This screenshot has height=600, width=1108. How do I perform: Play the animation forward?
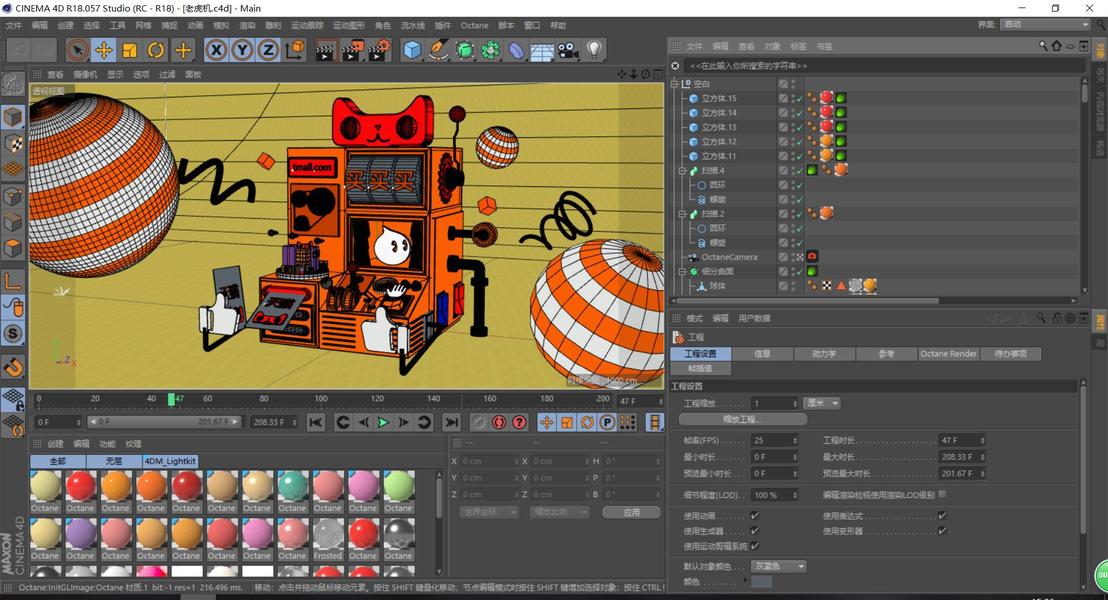pyautogui.click(x=383, y=422)
